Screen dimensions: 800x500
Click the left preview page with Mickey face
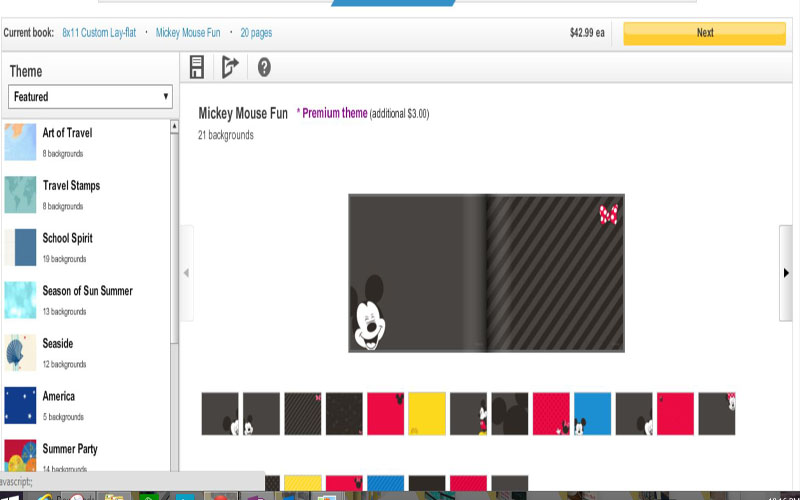click(417, 273)
